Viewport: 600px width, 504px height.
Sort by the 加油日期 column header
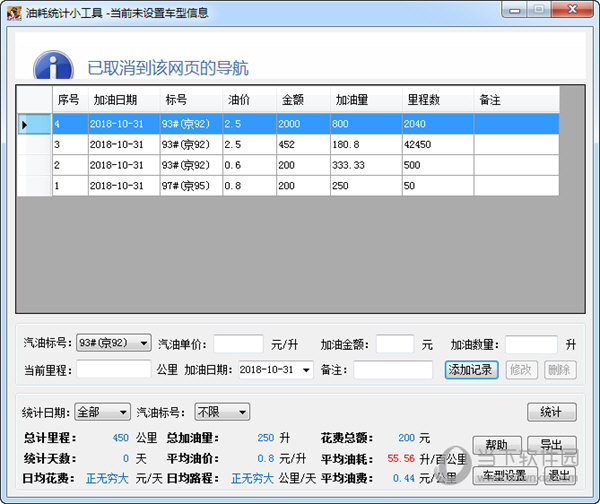(124, 100)
